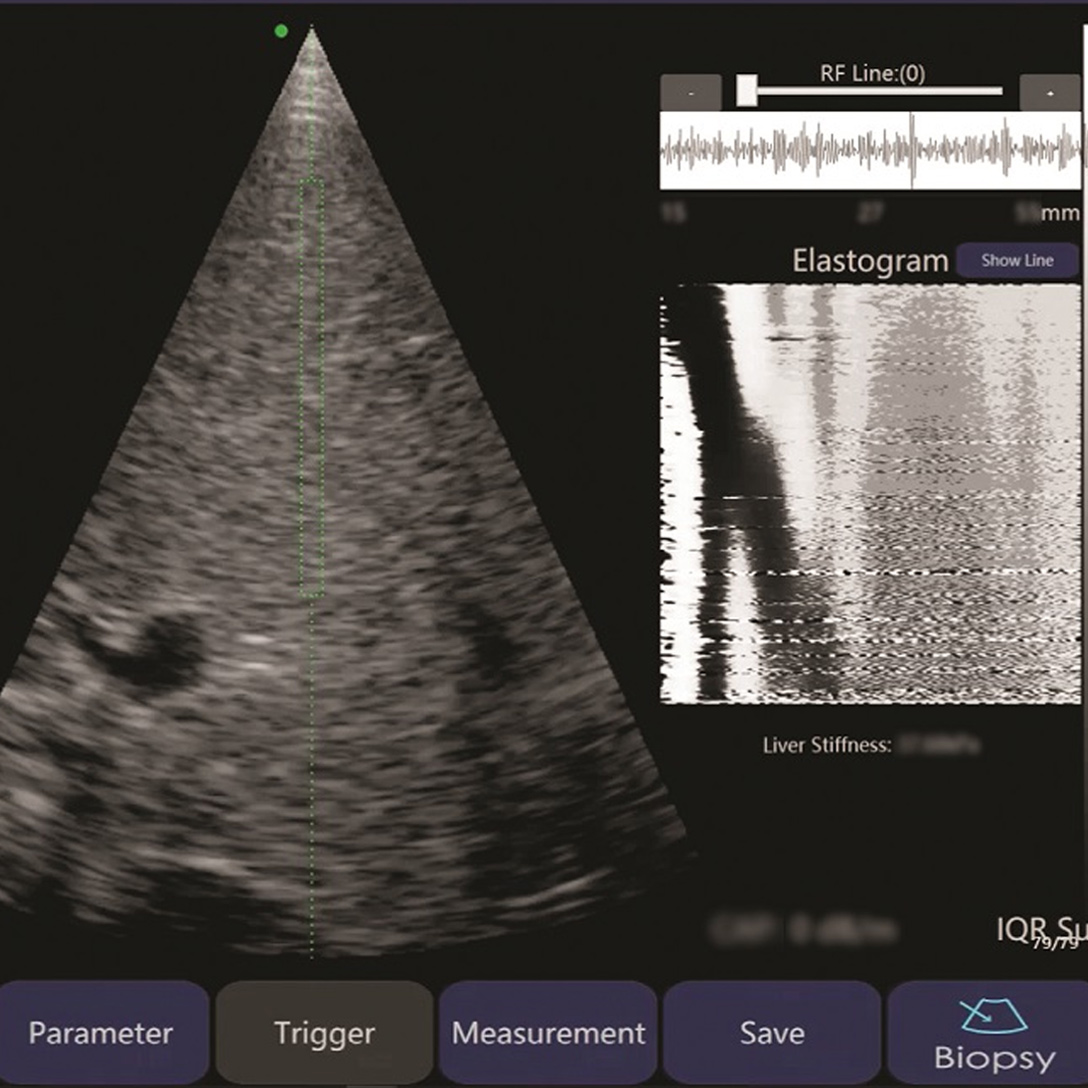Click the green status dot above the scan
The width and height of the screenshot is (1088, 1088).
tap(281, 32)
